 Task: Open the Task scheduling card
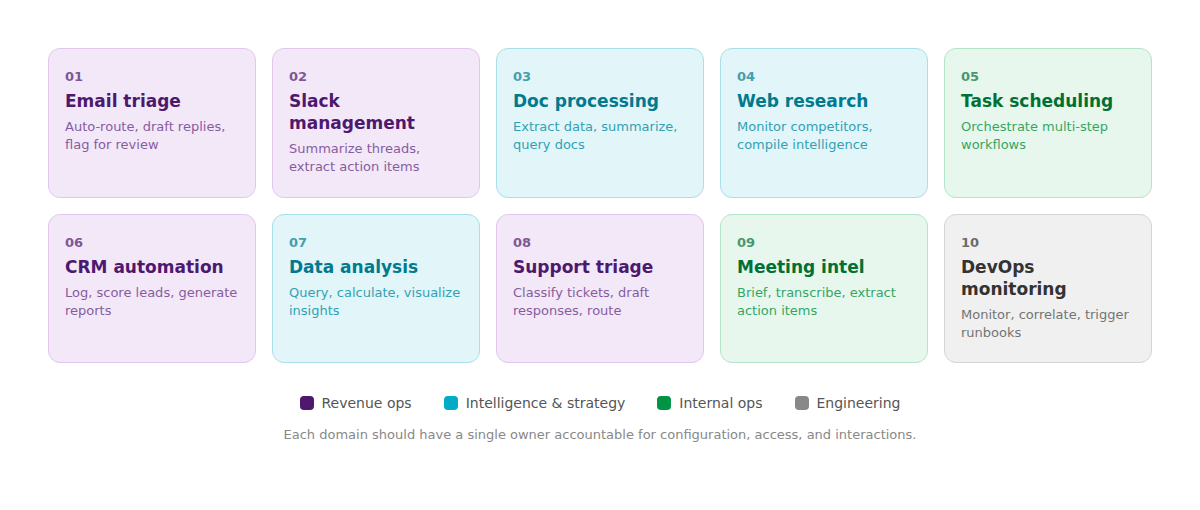tap(1048, 123)
